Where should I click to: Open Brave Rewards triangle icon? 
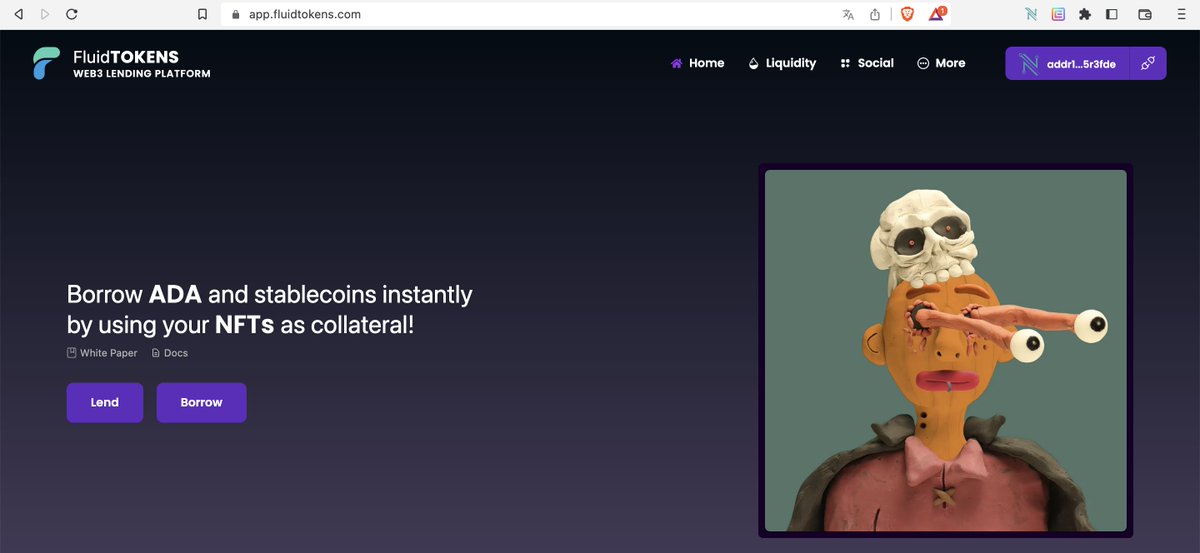[x=937, y=15]
